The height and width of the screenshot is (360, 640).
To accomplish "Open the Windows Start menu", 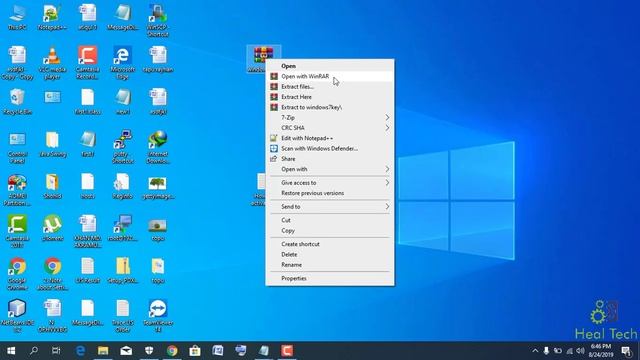I will 11,351.
